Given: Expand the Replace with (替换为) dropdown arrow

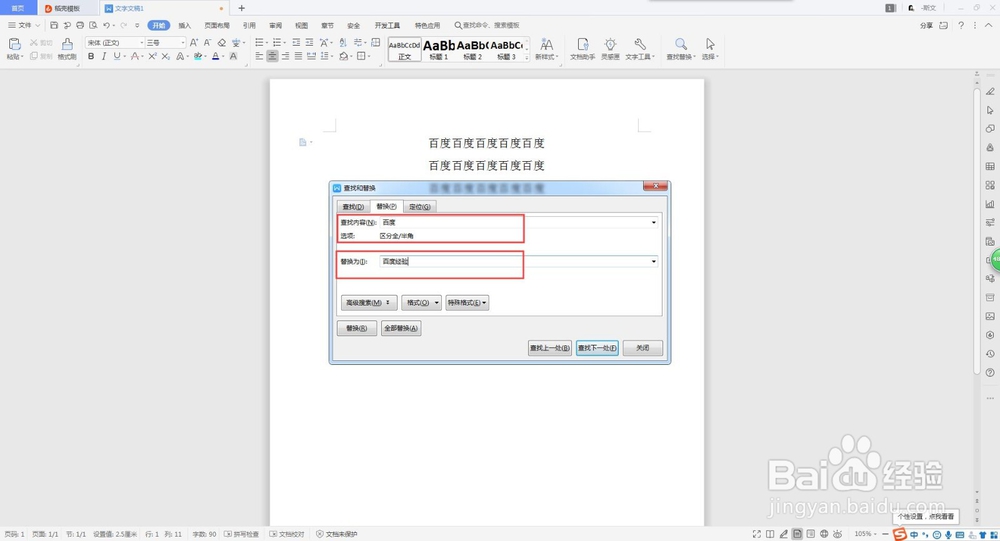Looking at the screenshot, I should coord(654,262).
